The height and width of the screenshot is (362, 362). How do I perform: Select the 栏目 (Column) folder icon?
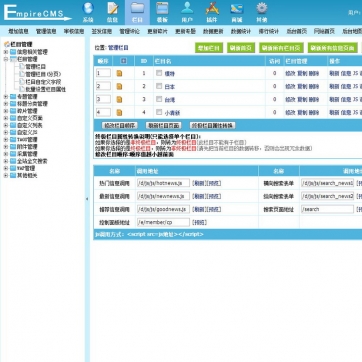137,8
